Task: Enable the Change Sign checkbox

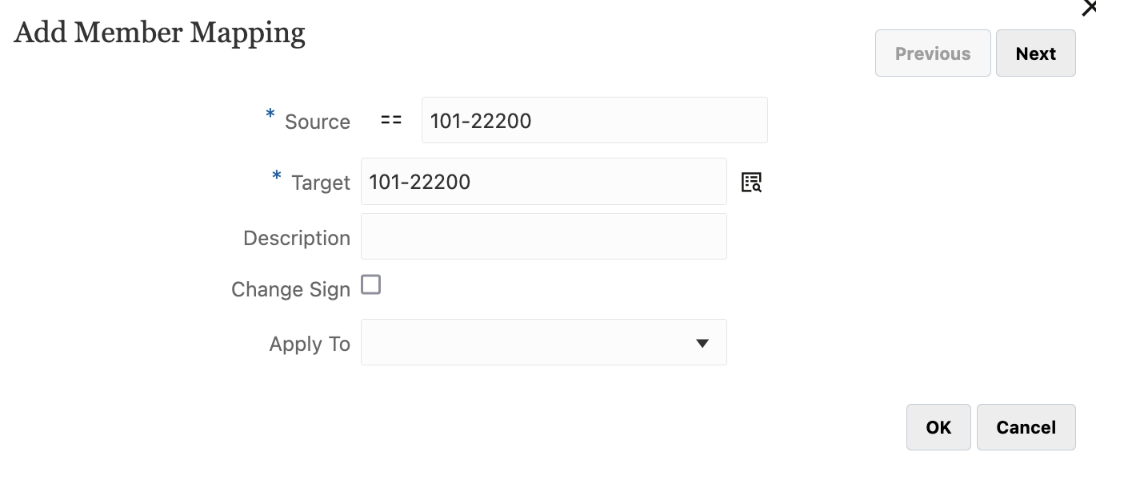Action: (371, 287)
